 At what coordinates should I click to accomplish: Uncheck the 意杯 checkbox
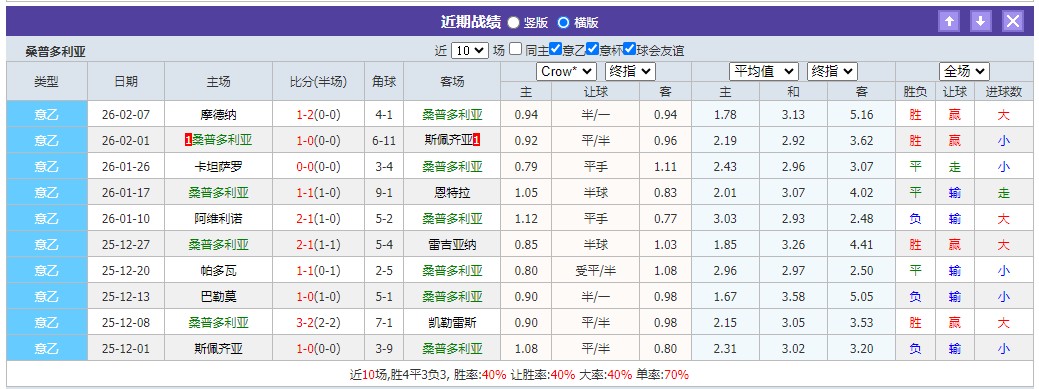(x=592, y=49)
